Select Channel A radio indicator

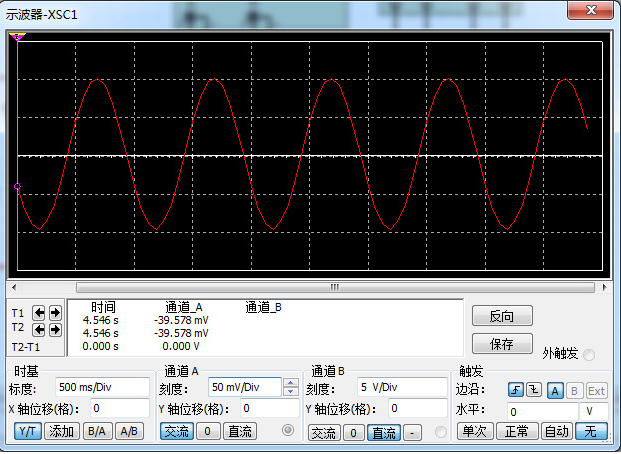289,432
